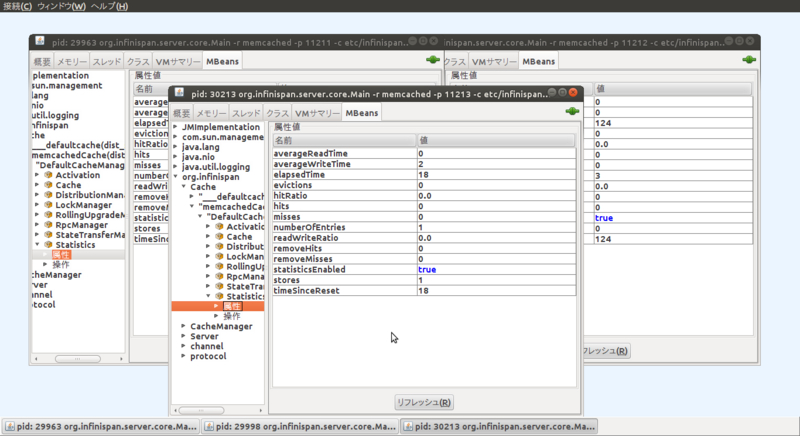Click window icon in pid 29963 title bar
This screenshot has width=800, height=436.
coord(40,41)
